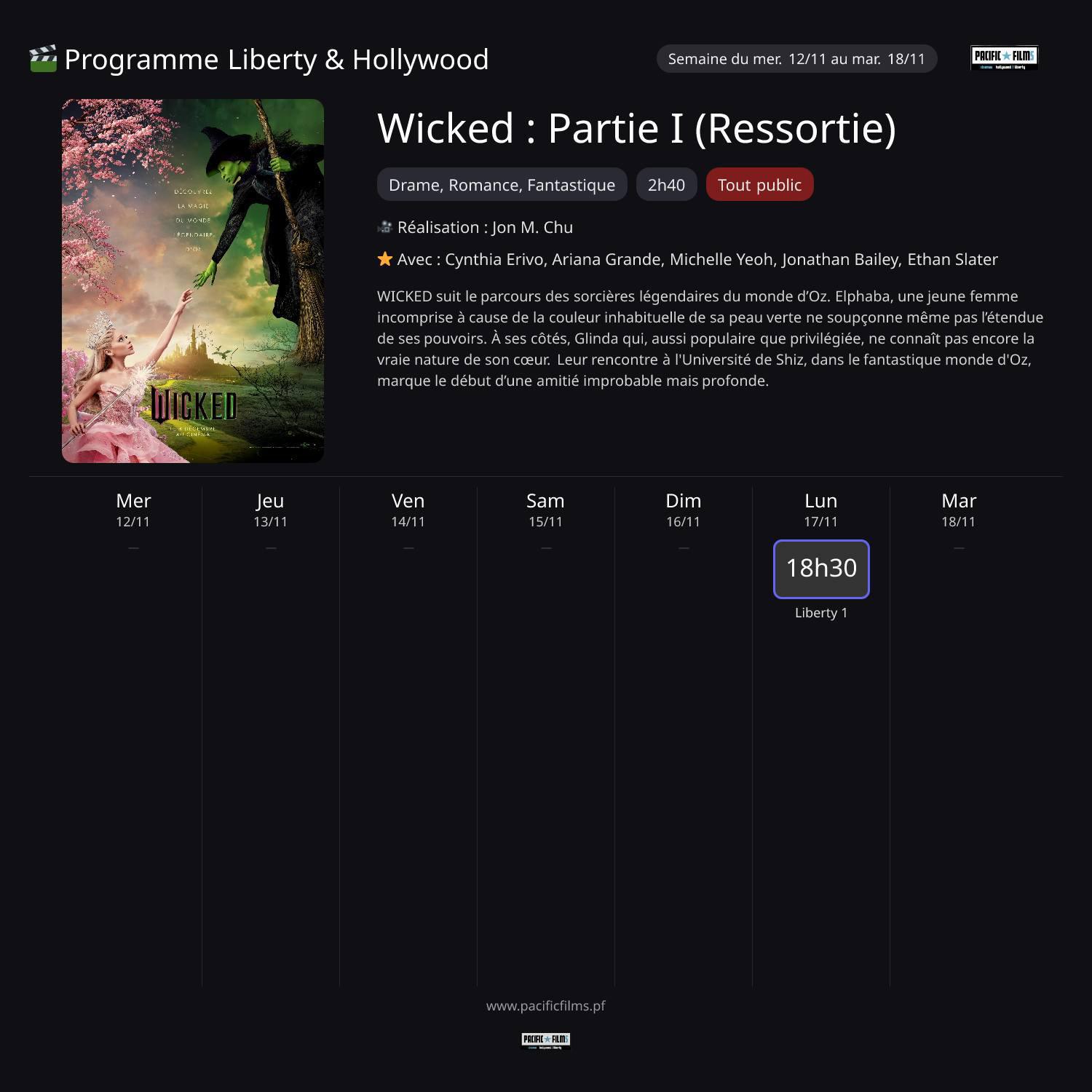Select the 18h30 showtime on Monday
This screenshot has height=1092, width=1092.
point(821,569)
